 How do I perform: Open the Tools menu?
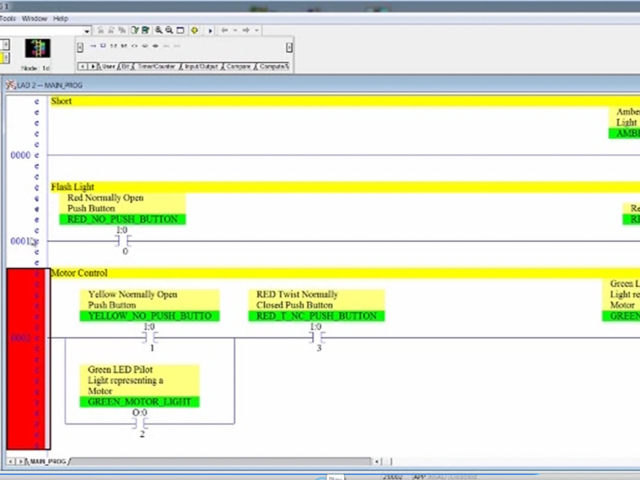[x=7, y=18]
